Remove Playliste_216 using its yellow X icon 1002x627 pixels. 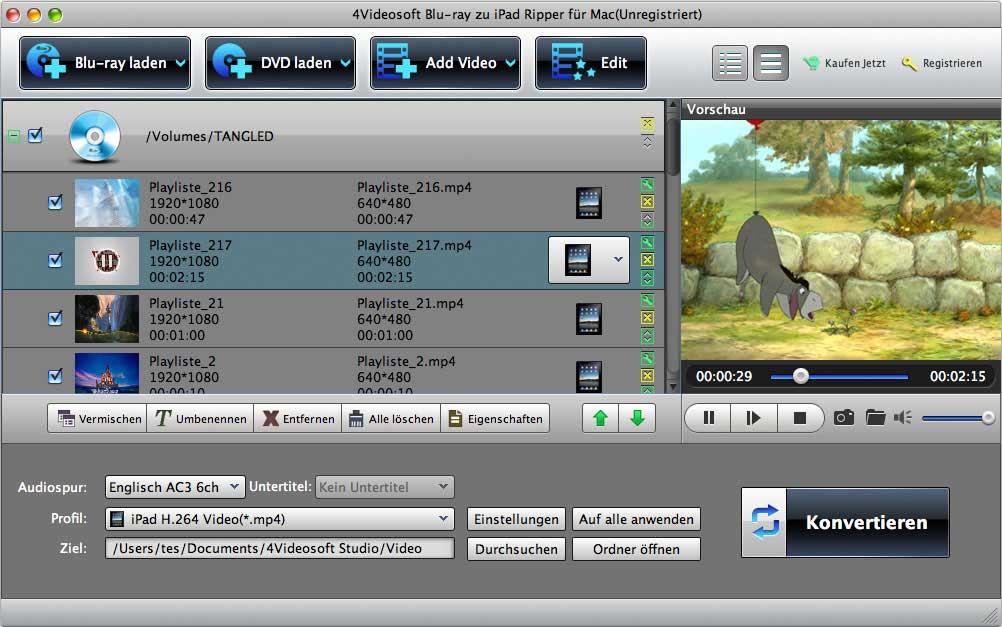click(647, 203)
